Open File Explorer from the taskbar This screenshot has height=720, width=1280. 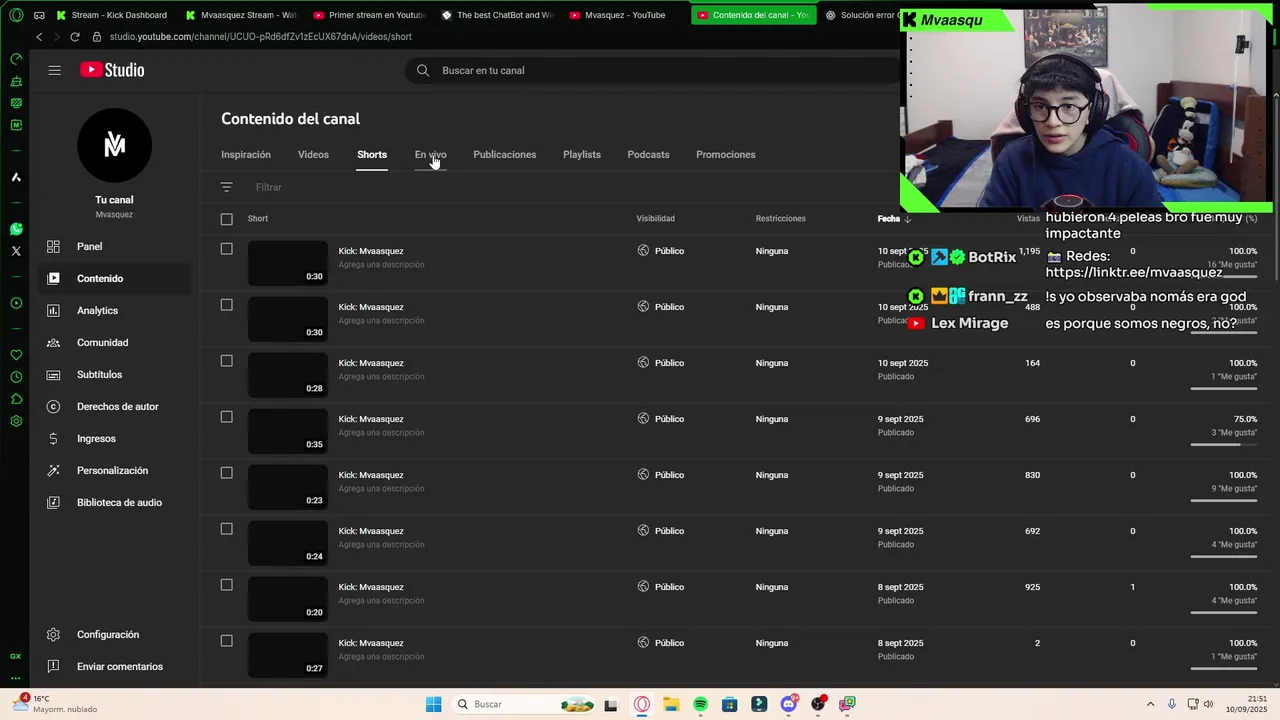point(671,704)
